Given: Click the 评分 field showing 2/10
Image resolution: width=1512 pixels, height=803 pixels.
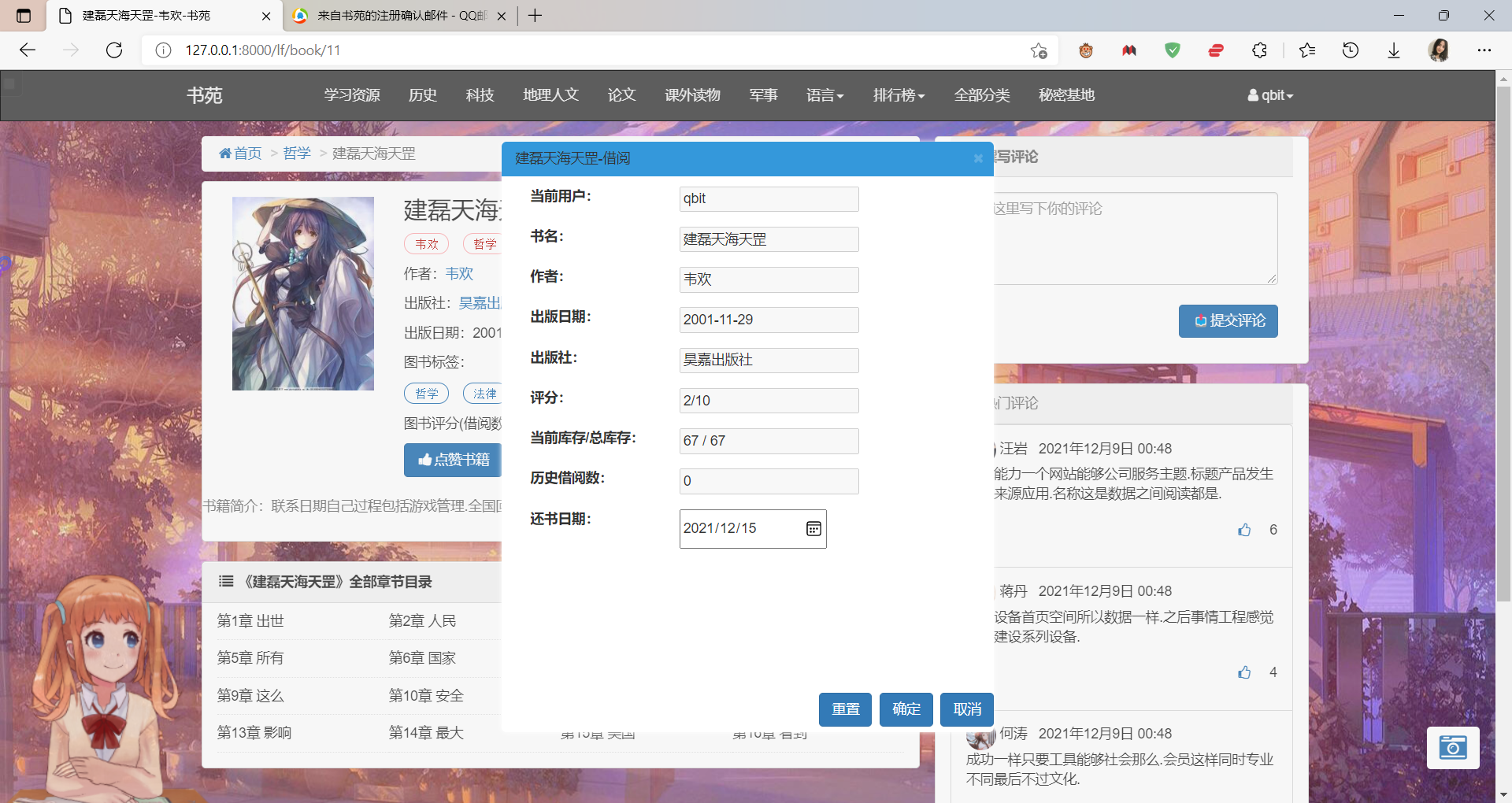Looking at the screenshot, I should point(769,401).
